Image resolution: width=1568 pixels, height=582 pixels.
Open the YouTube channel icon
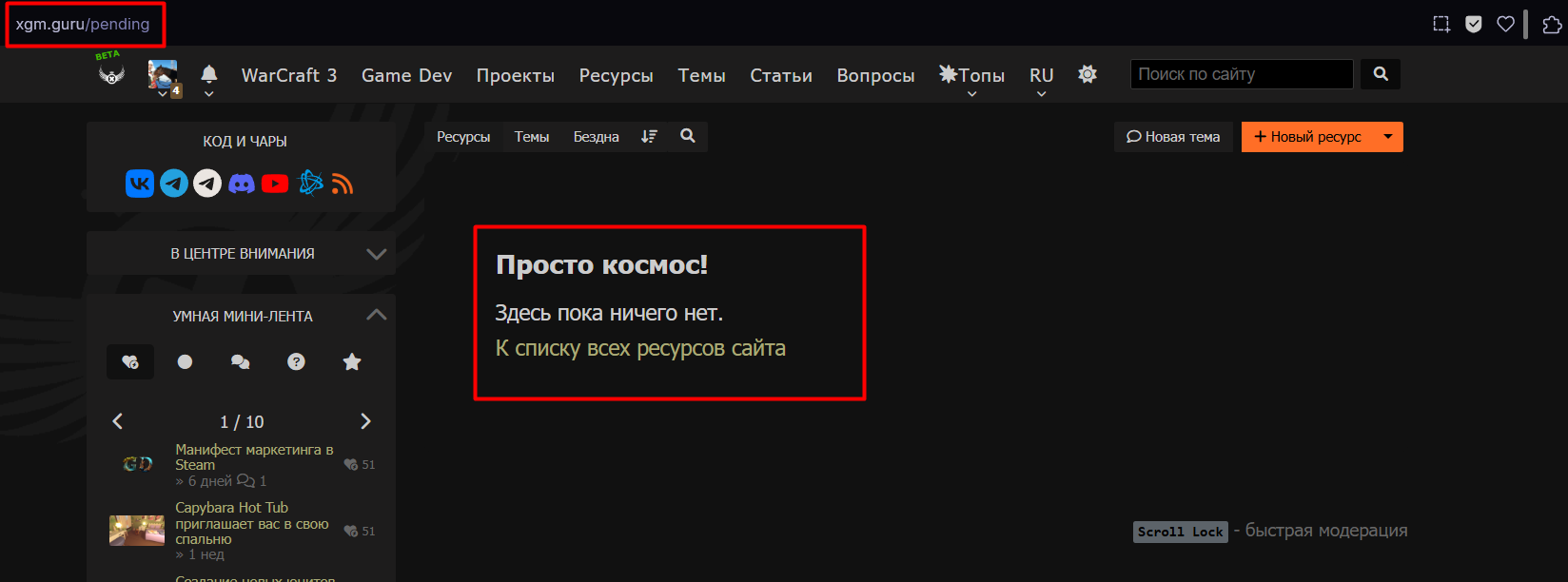coord(275,184)
